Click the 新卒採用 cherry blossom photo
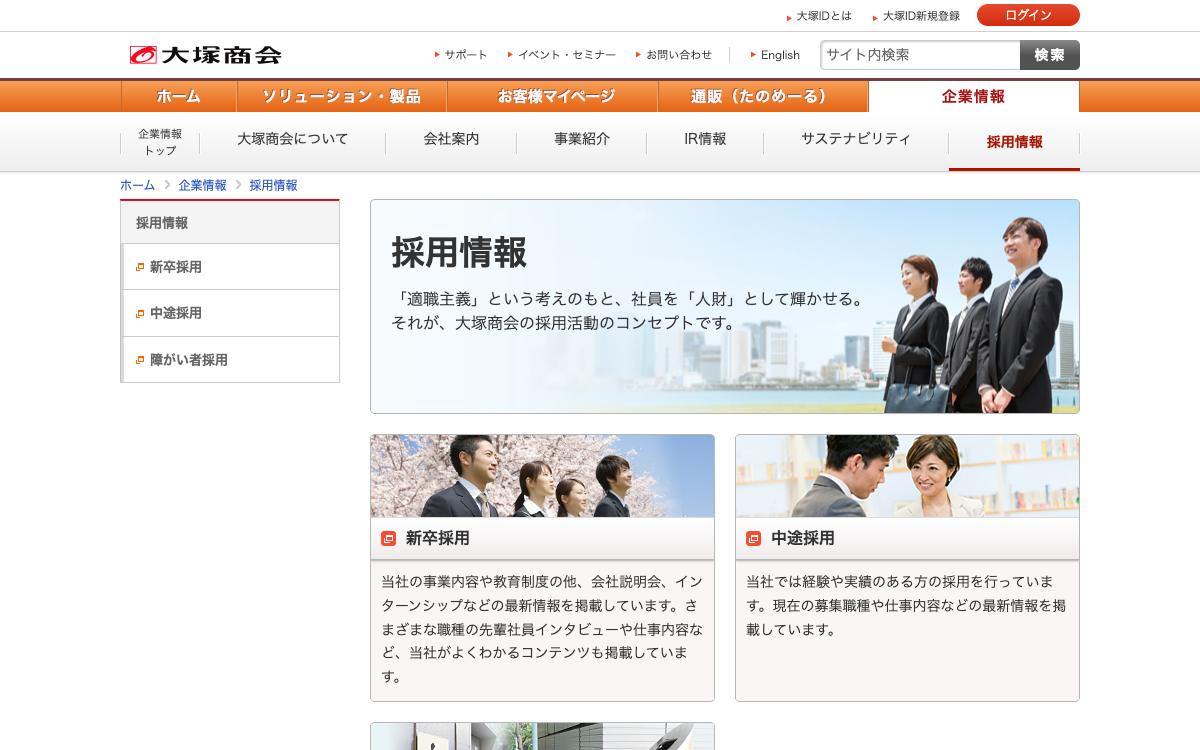The image size is (1200, 750). 542,476
